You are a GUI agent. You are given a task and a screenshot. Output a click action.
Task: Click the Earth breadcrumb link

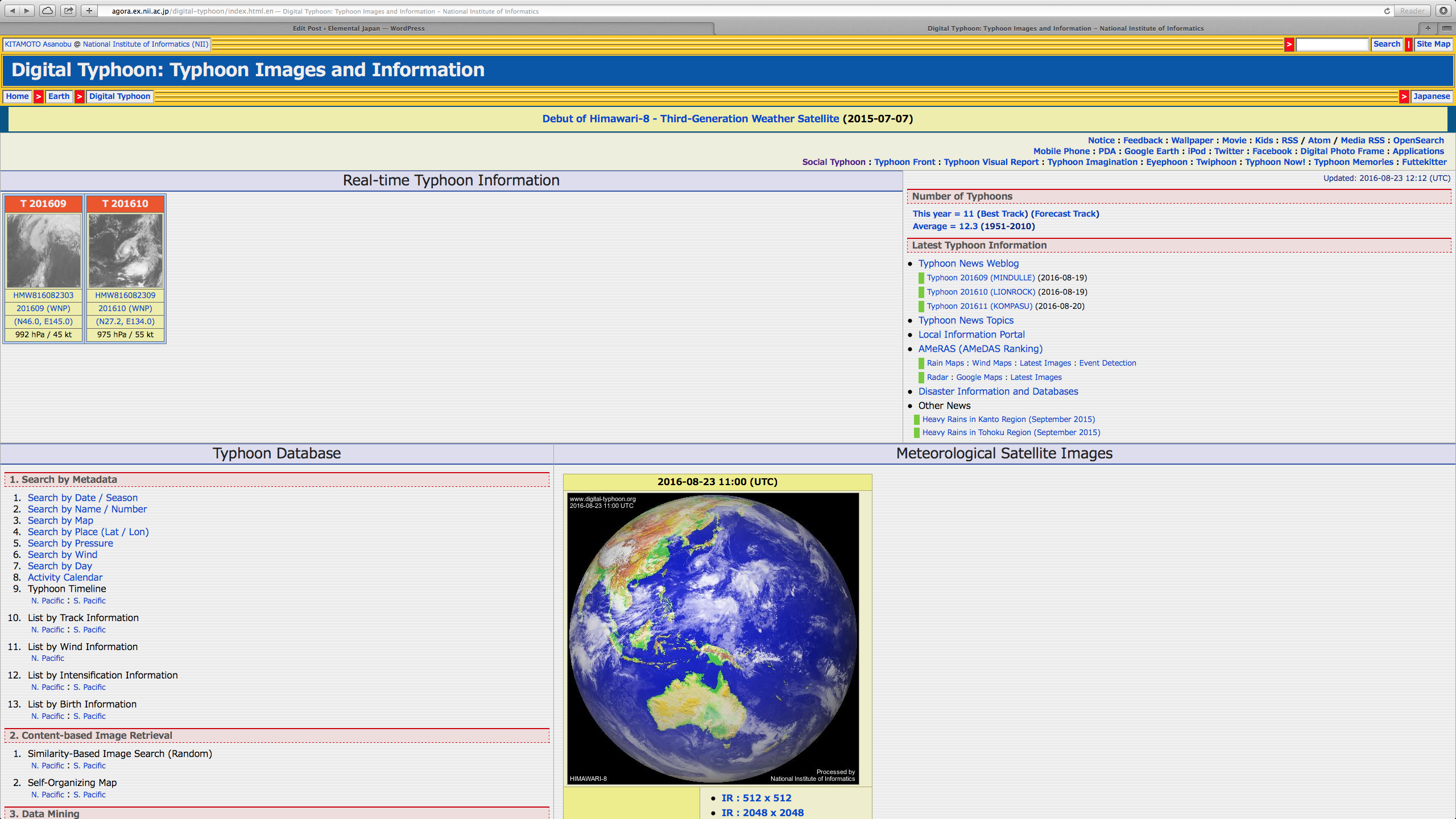click(59, 97)
